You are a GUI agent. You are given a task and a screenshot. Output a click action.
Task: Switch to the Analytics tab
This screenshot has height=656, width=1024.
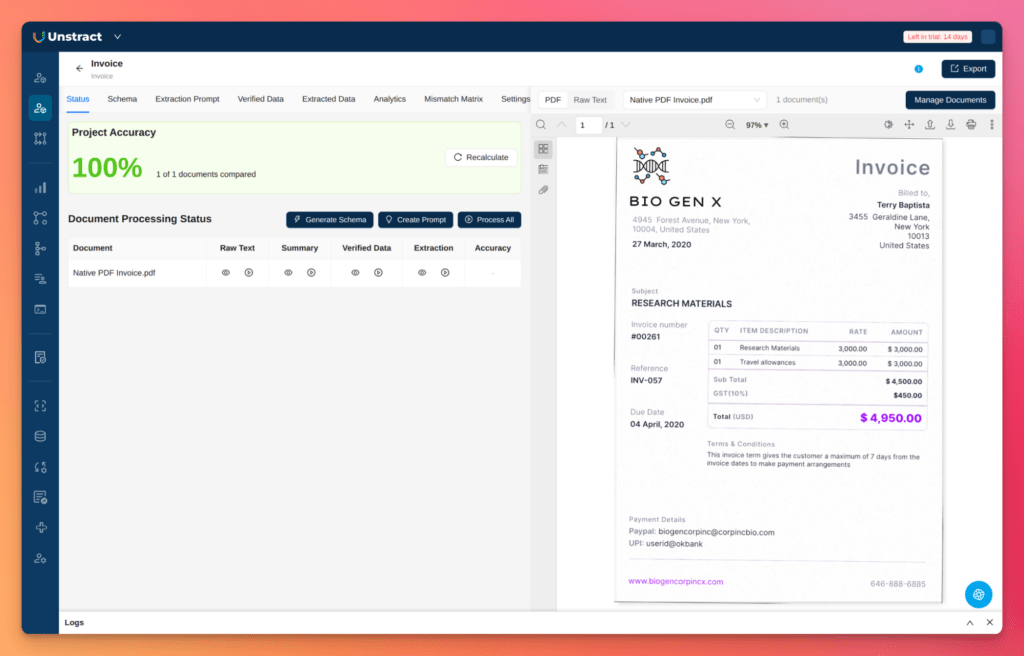pyautogui.click(x=390, y=99)
